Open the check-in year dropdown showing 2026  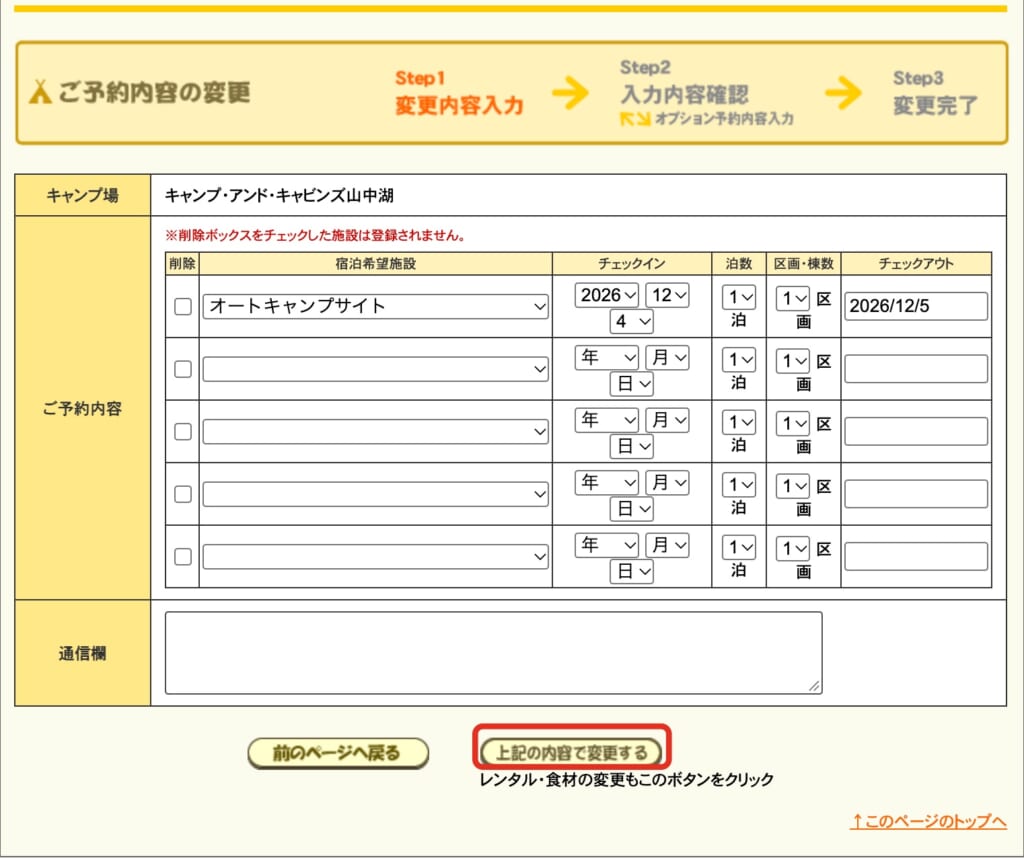point(607,295)
